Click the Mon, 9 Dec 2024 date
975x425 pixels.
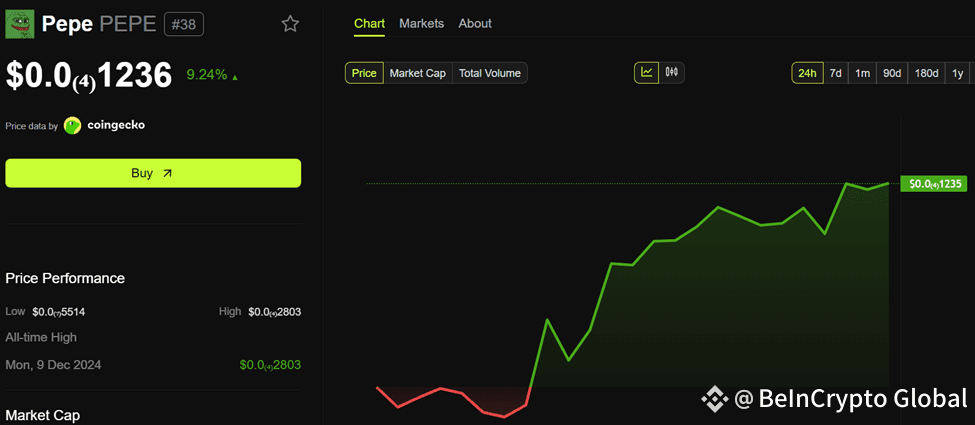pos(53,365)
